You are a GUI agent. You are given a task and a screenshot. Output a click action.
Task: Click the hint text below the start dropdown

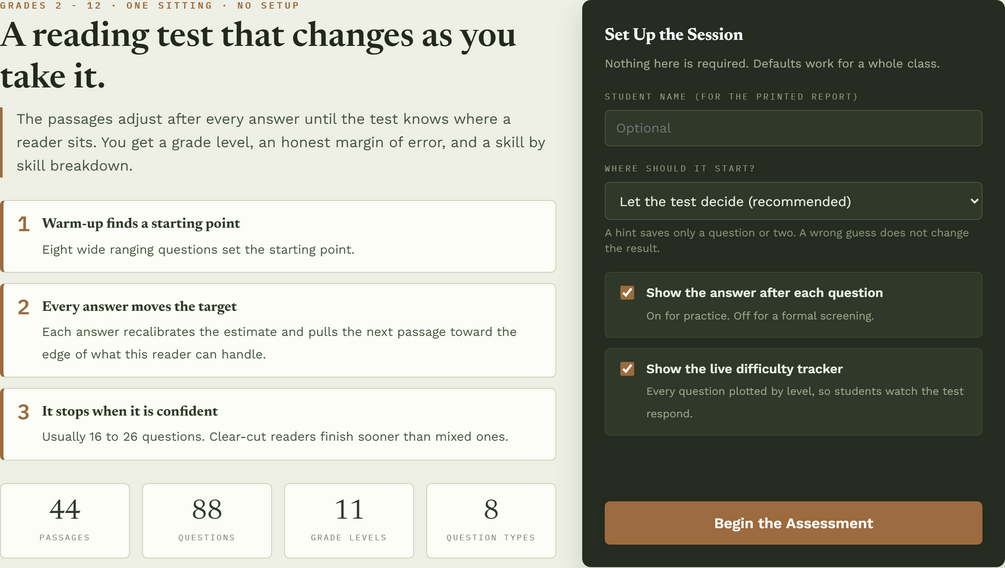point(786,240)
